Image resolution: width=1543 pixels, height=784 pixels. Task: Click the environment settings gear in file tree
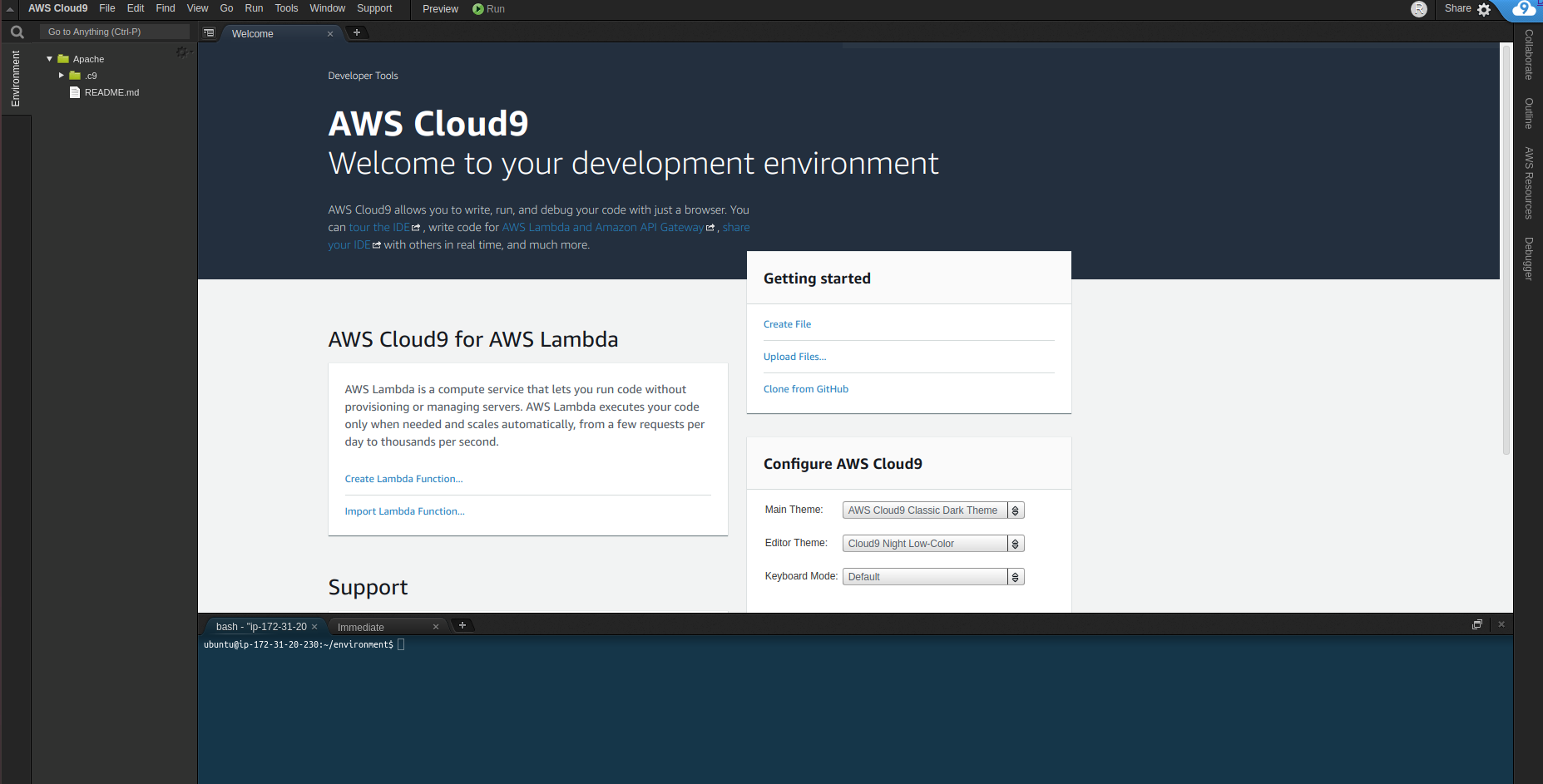click(x=183, y=52)
